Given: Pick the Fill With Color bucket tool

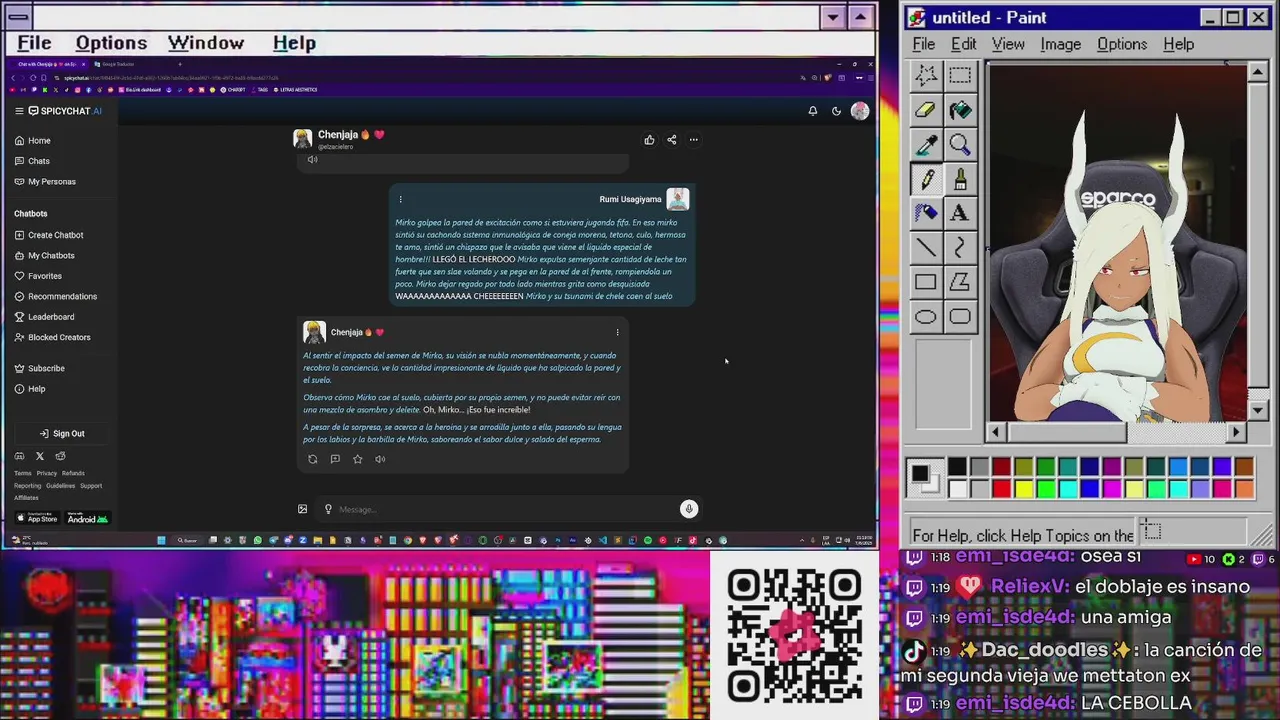Looking at the screenshot, I should [x=960, y=110].
